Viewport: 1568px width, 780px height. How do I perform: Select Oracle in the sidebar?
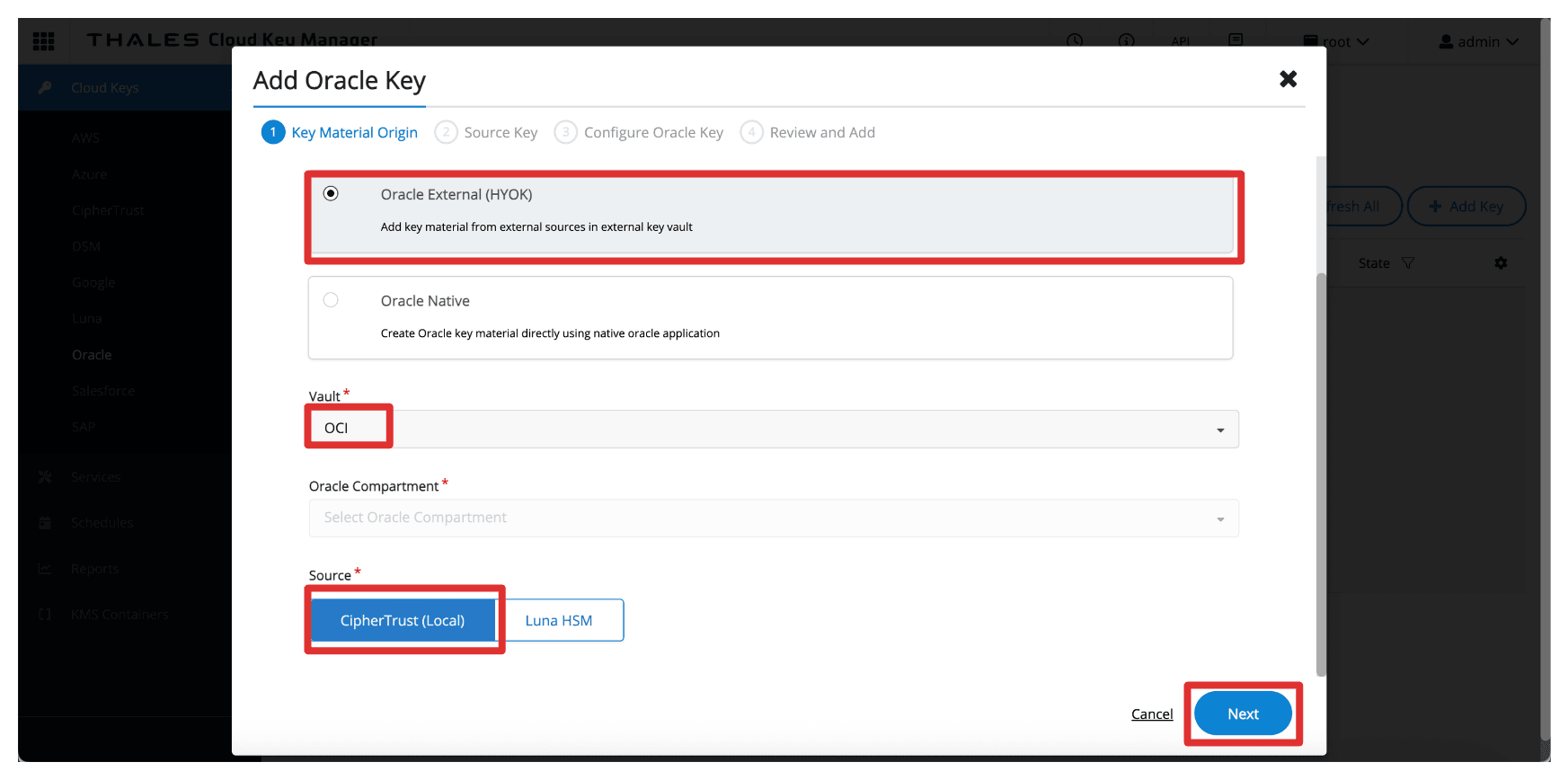coord(92,354)
